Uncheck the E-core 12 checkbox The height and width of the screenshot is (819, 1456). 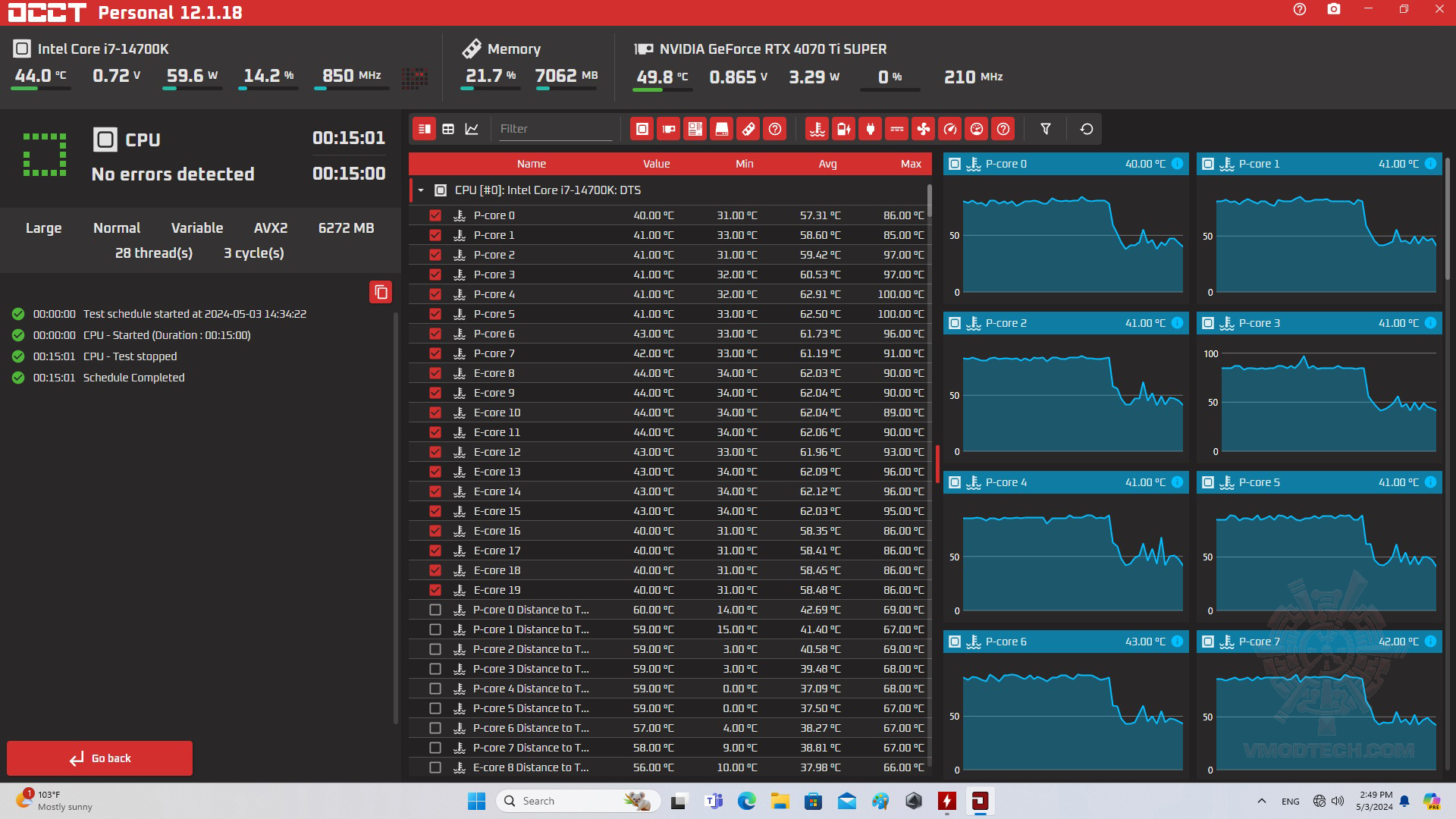[x=435, y=452]
